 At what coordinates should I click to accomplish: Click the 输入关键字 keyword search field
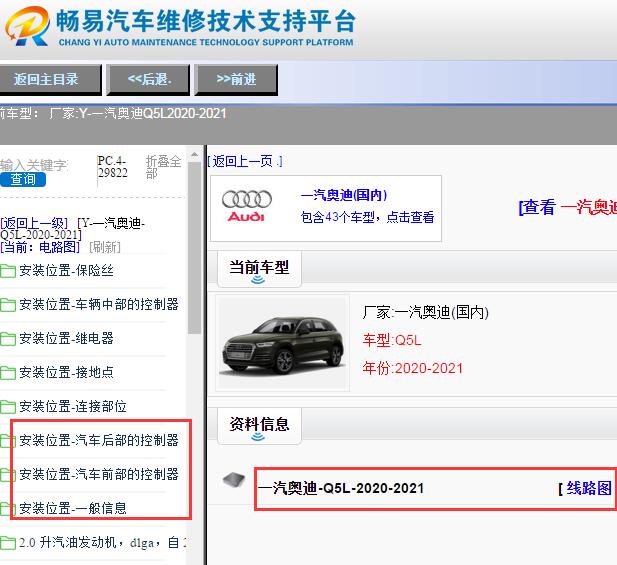[34, 164]
